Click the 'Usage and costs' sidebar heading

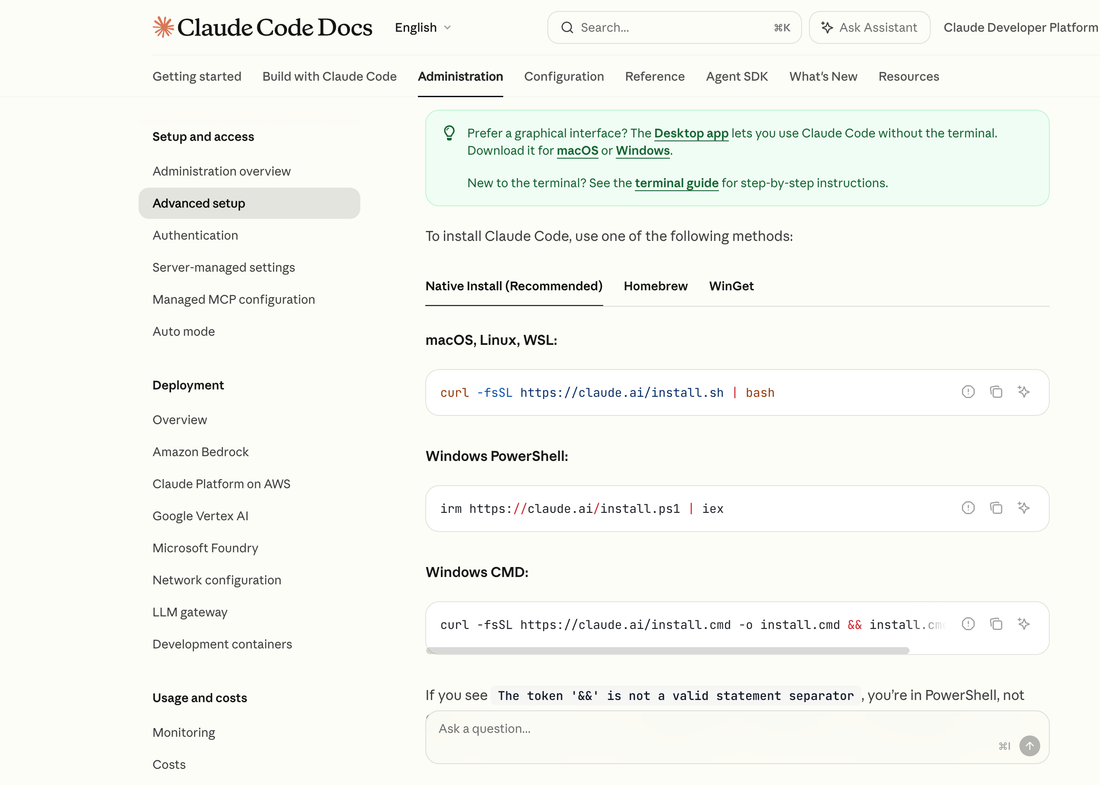coord(200,698)
